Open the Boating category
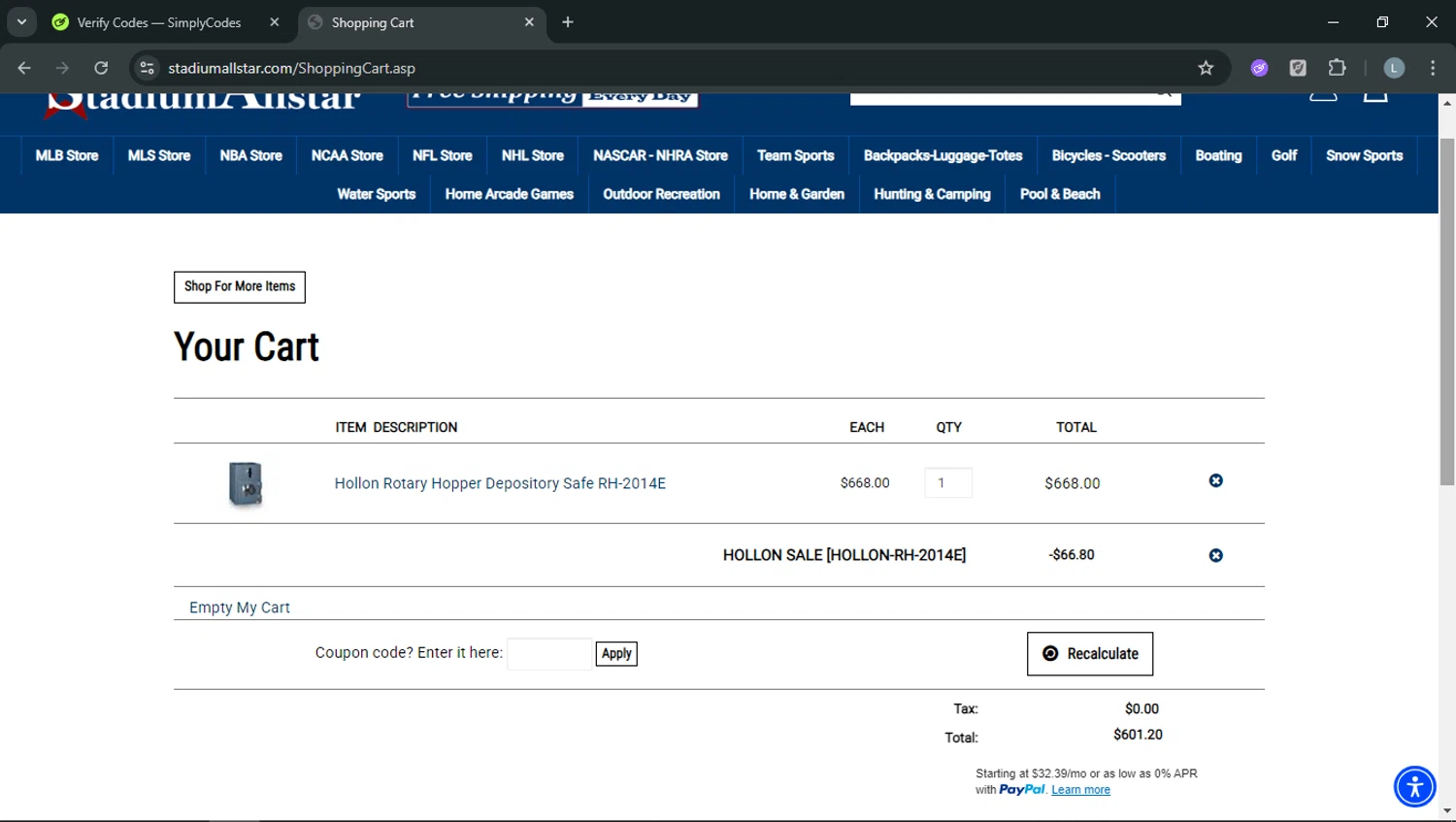Image resolution: width=1456 pixels, height=822 pixels. tap(1218, 155)
